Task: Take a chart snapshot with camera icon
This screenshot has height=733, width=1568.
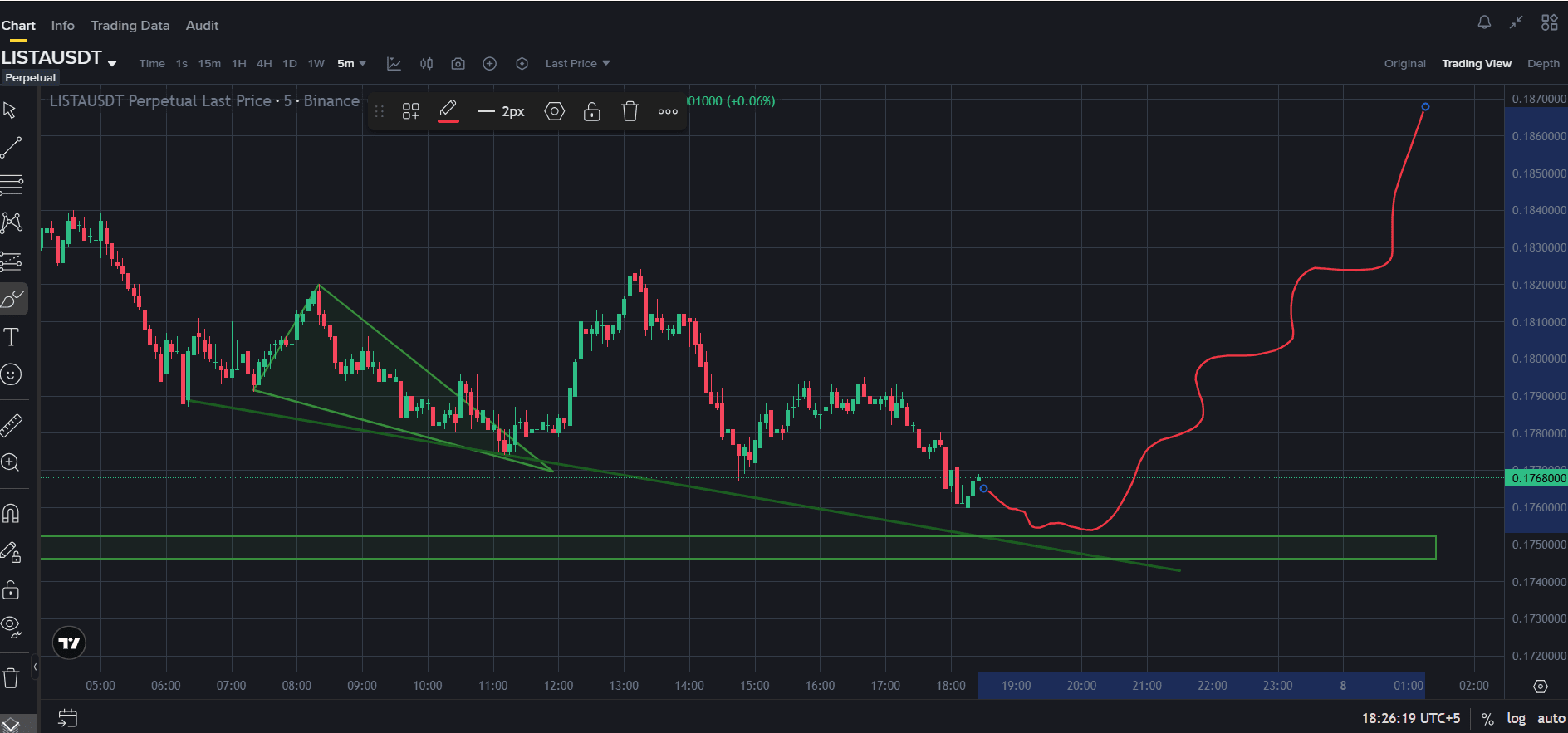Action: (x=458, y=64)
